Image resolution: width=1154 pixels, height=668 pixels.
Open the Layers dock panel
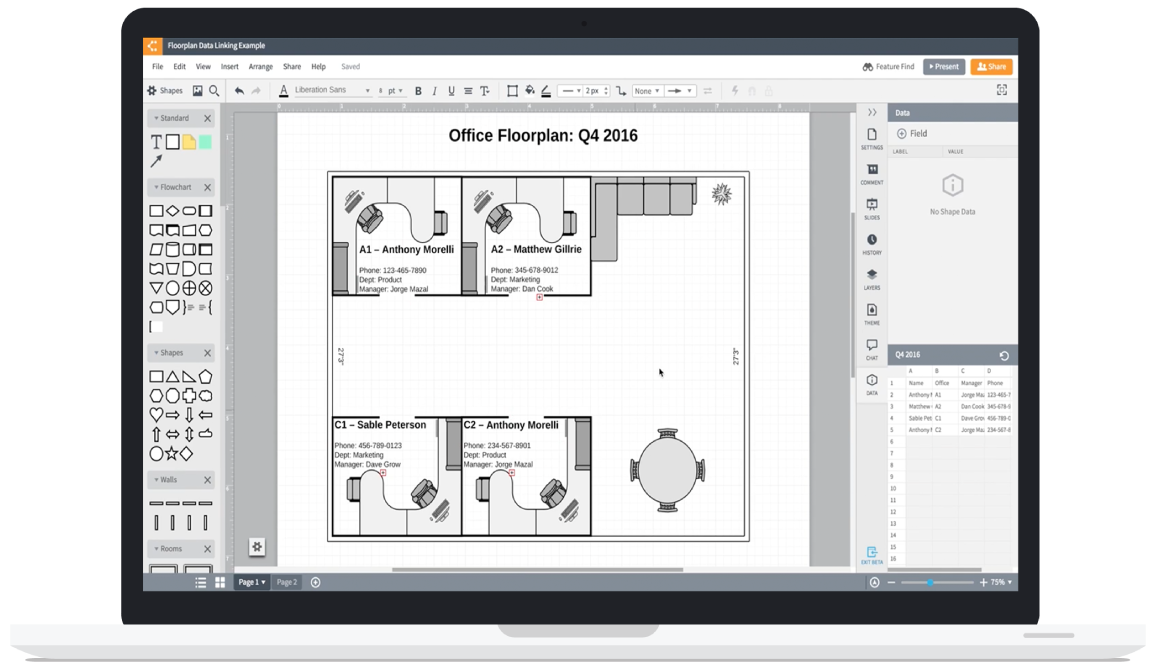click(x=872, y=280)
